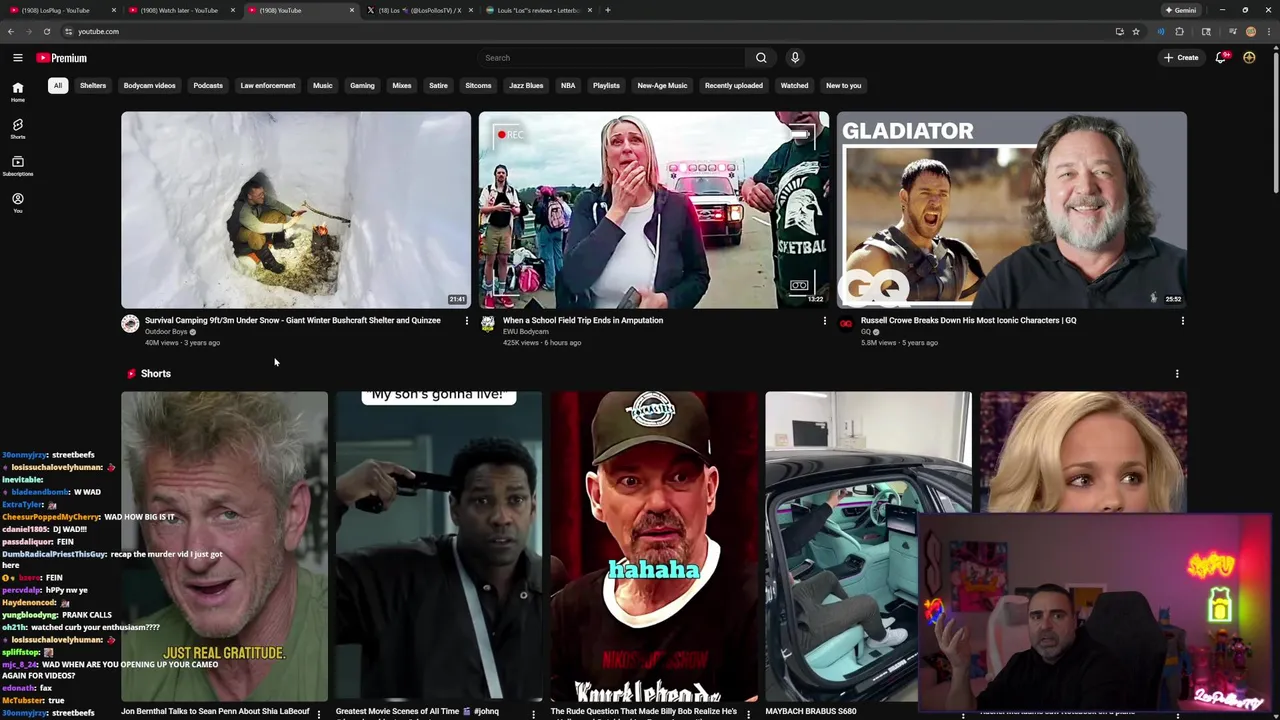This screenshot has width=1280, height=720.
Task: Click the install app icon in address bar
Action: [1119, 31]
